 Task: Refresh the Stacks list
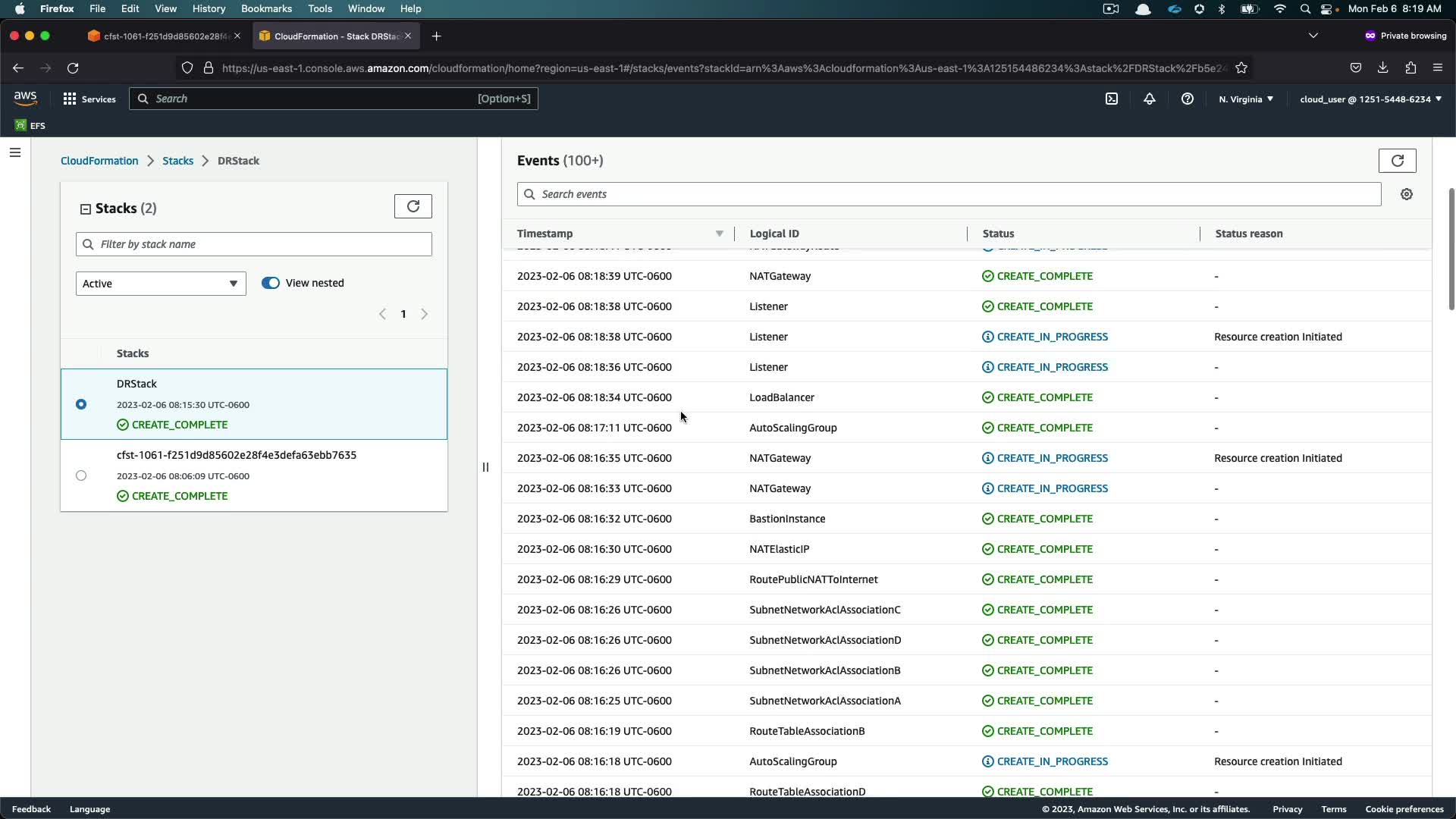pos(413,206)
